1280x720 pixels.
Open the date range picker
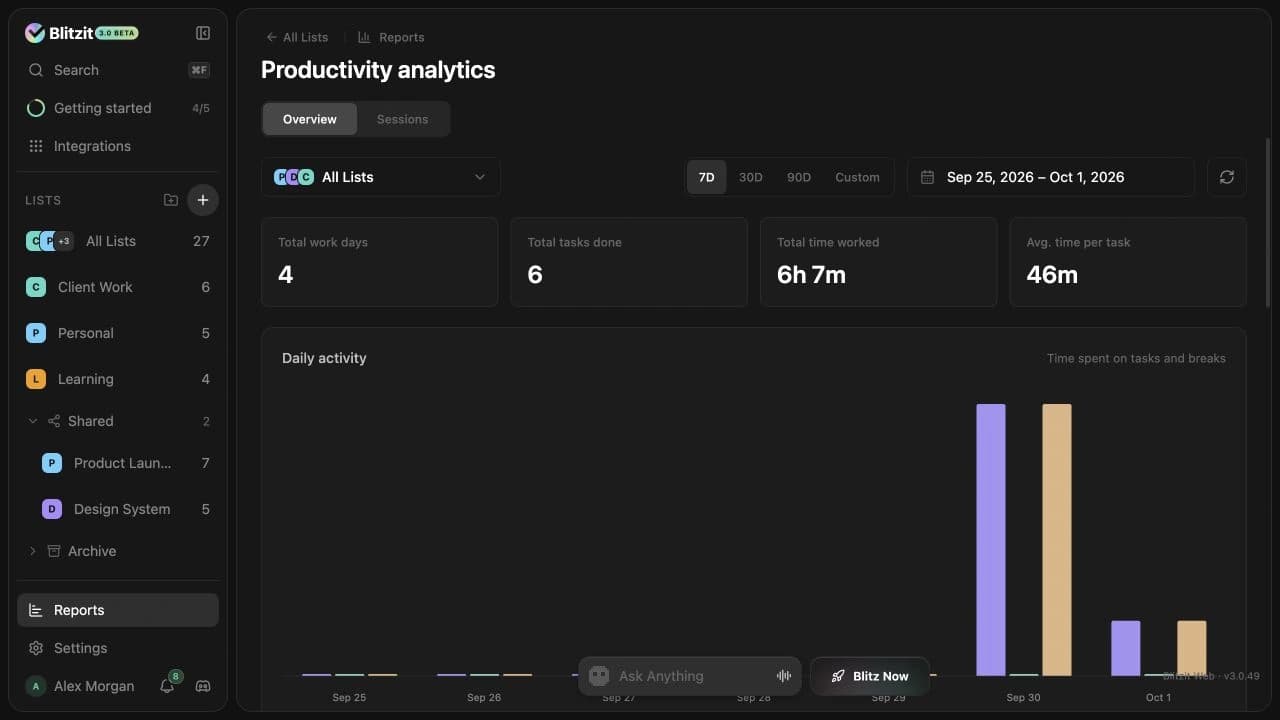pos(1051,177)
